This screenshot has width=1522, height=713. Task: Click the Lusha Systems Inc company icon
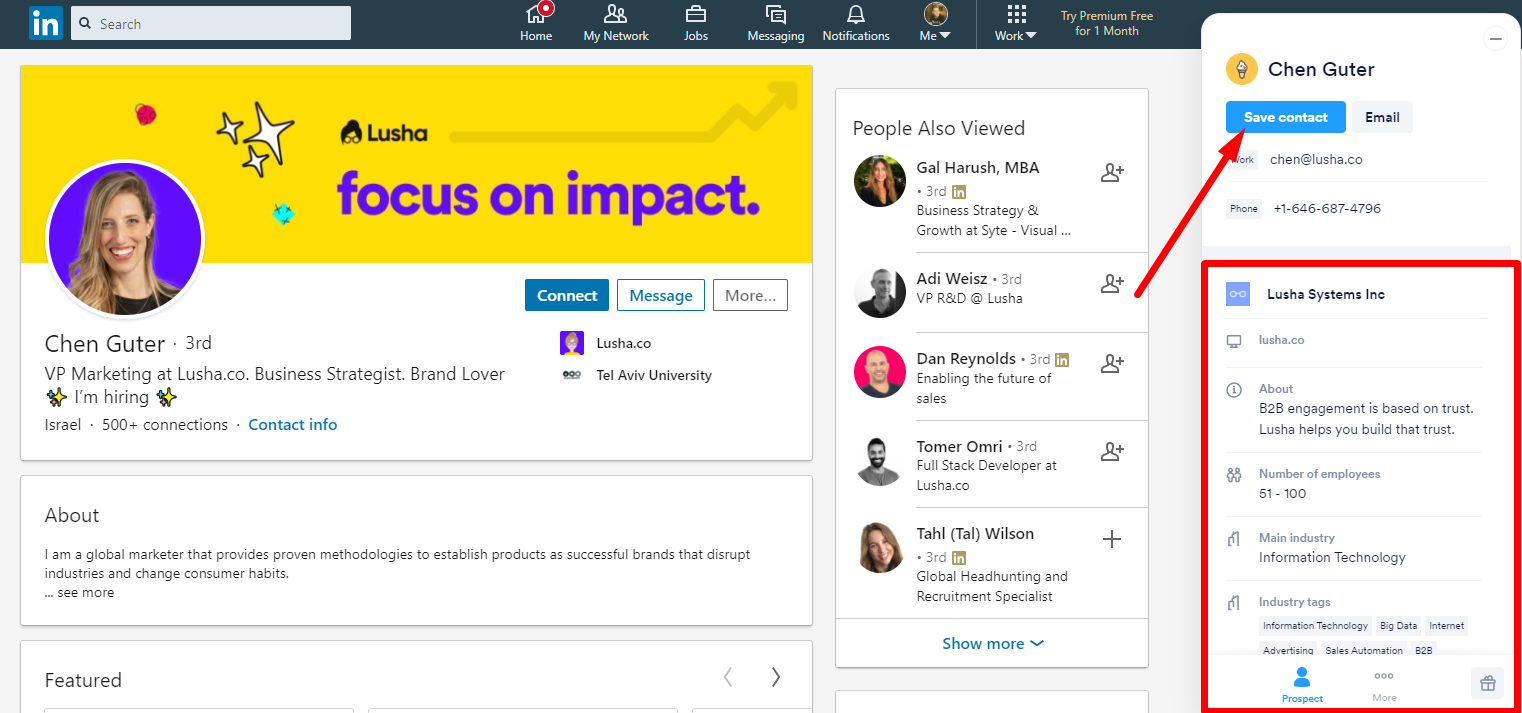1237,293
